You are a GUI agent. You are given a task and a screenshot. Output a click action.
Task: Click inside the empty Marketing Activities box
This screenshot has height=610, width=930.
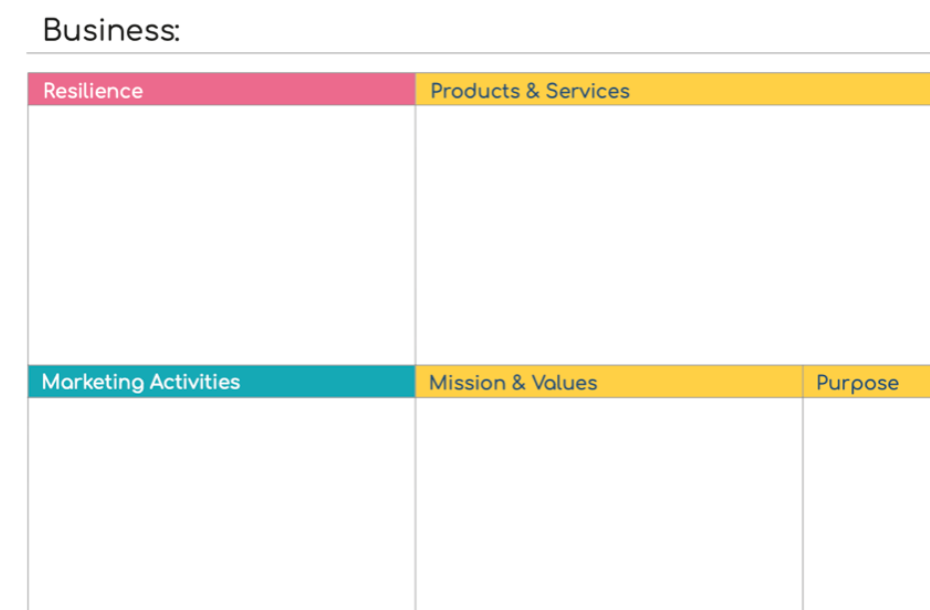coord(222,504)
